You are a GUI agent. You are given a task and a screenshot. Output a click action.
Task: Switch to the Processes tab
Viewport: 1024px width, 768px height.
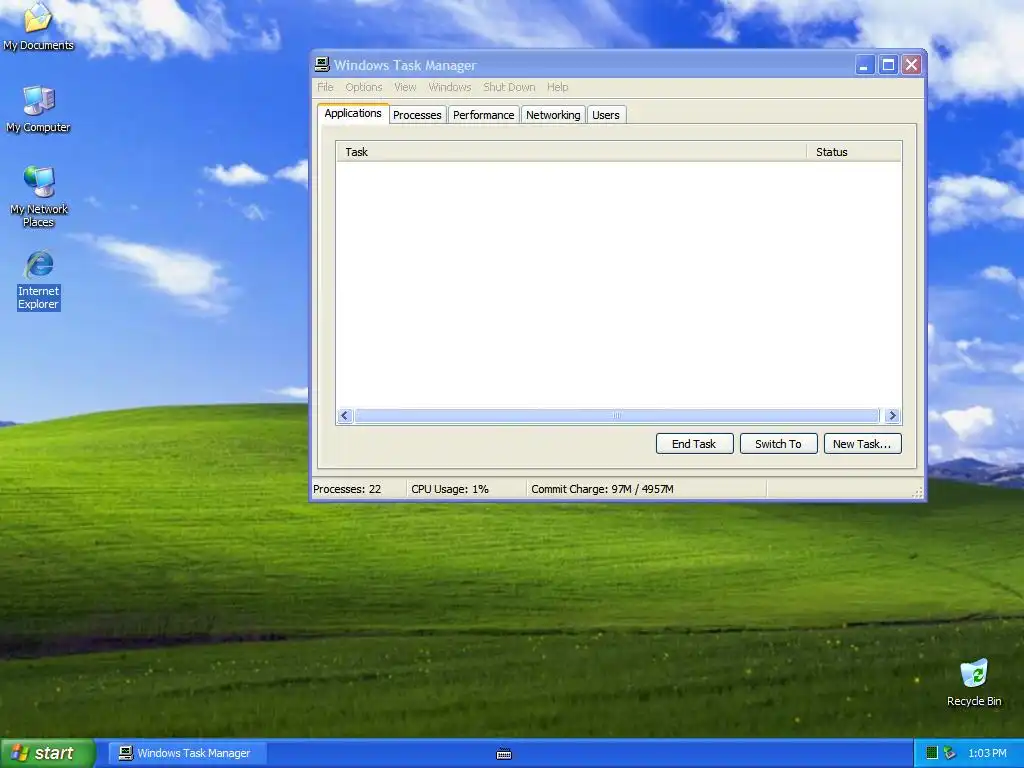417,115
